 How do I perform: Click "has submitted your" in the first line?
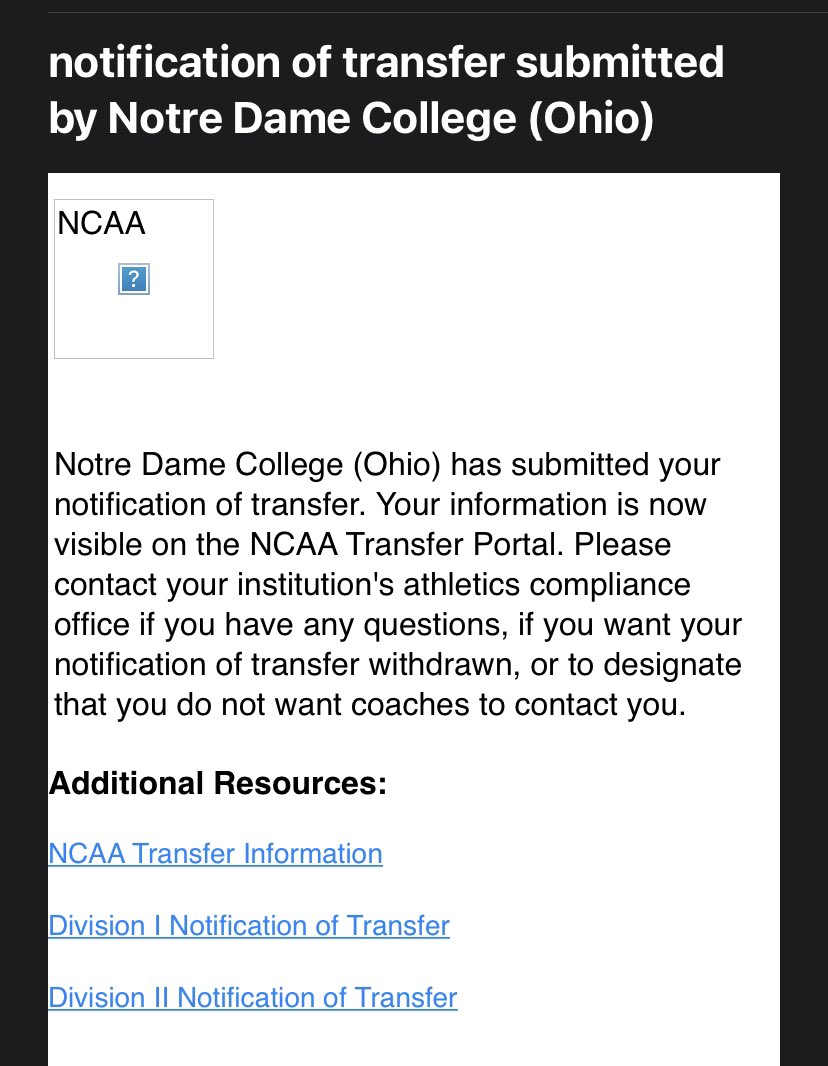point(585,465)
